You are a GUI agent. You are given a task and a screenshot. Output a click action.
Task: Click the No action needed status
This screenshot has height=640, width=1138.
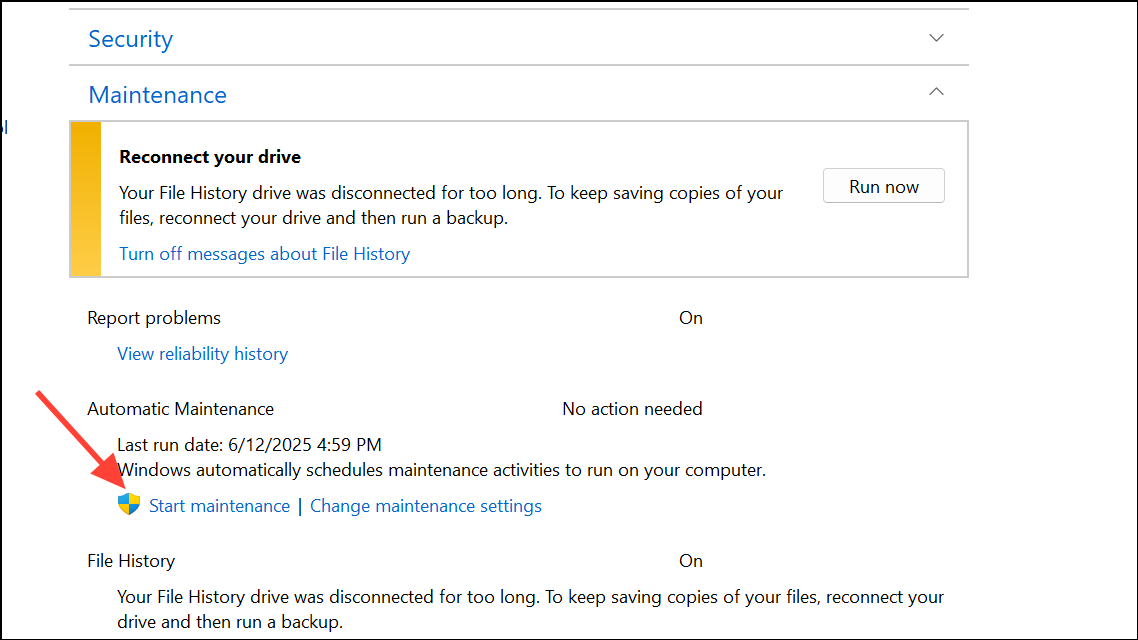pyautogui.click(x=632, y=409)
